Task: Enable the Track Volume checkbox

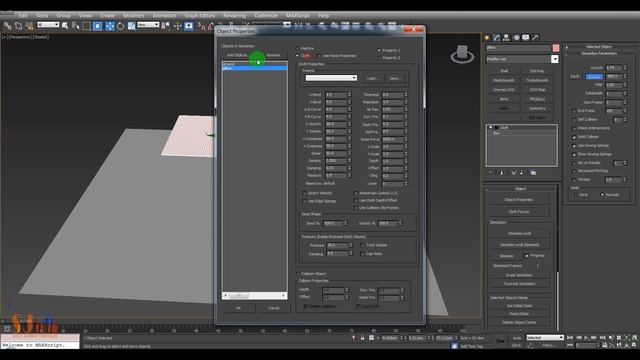Action: point(362,245)
